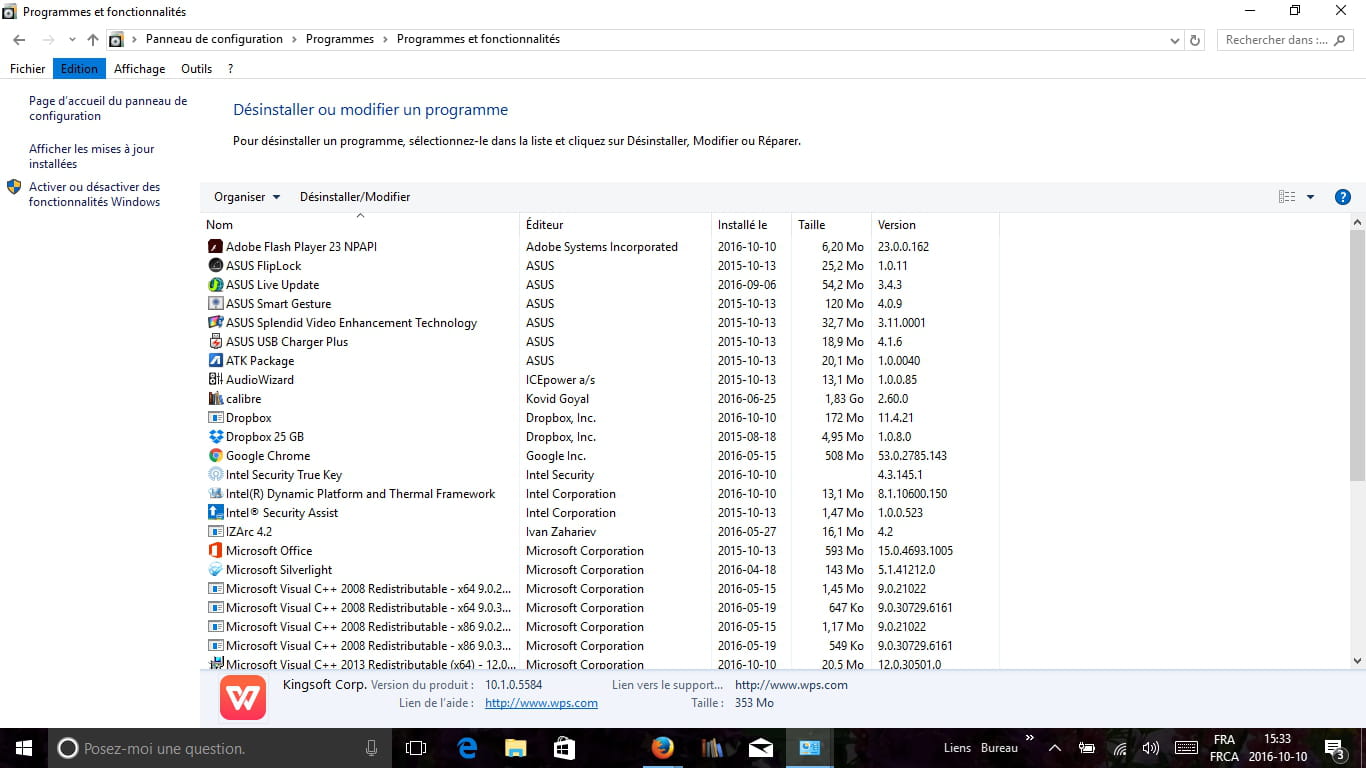Select Intel(R) Dynamic Platform and Thermal Framework
The image size is (1366, 768).
click(601, 494)
